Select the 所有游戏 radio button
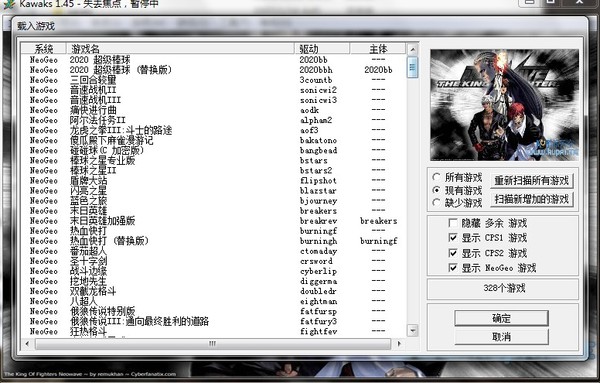This screenshot has height=383, width=600. [436, 177]
